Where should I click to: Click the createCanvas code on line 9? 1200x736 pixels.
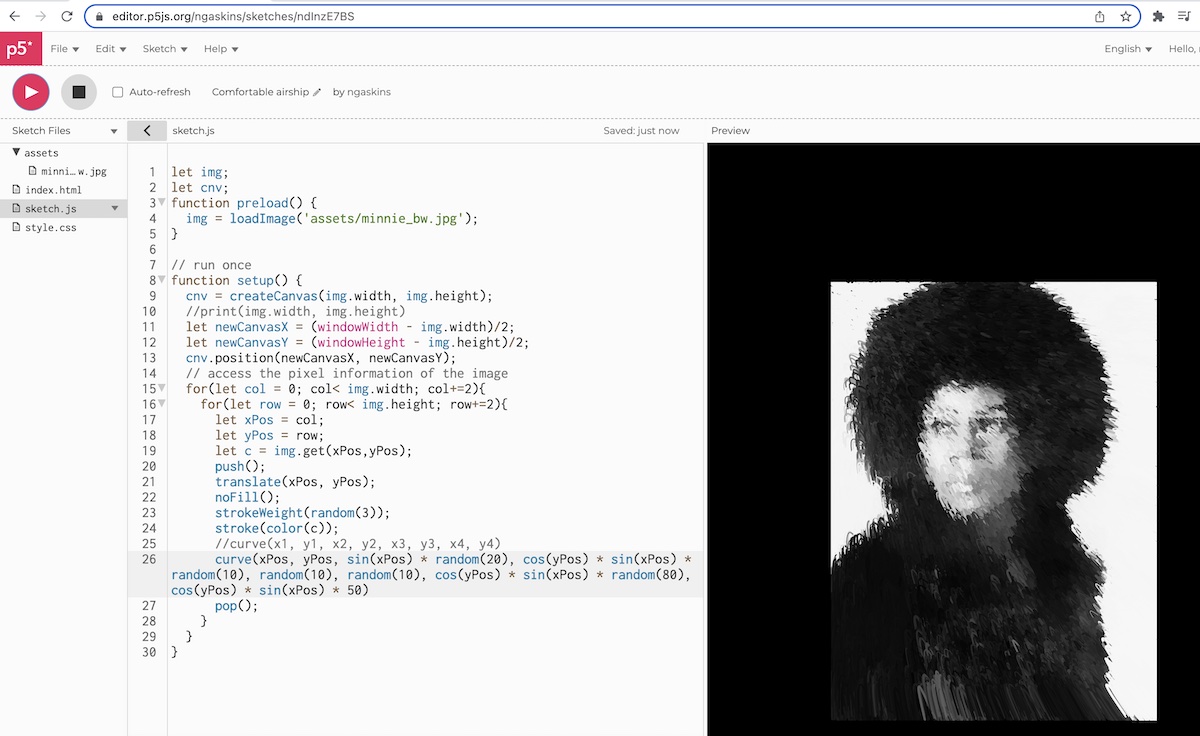pyautogui.click(x=339, y=296)
